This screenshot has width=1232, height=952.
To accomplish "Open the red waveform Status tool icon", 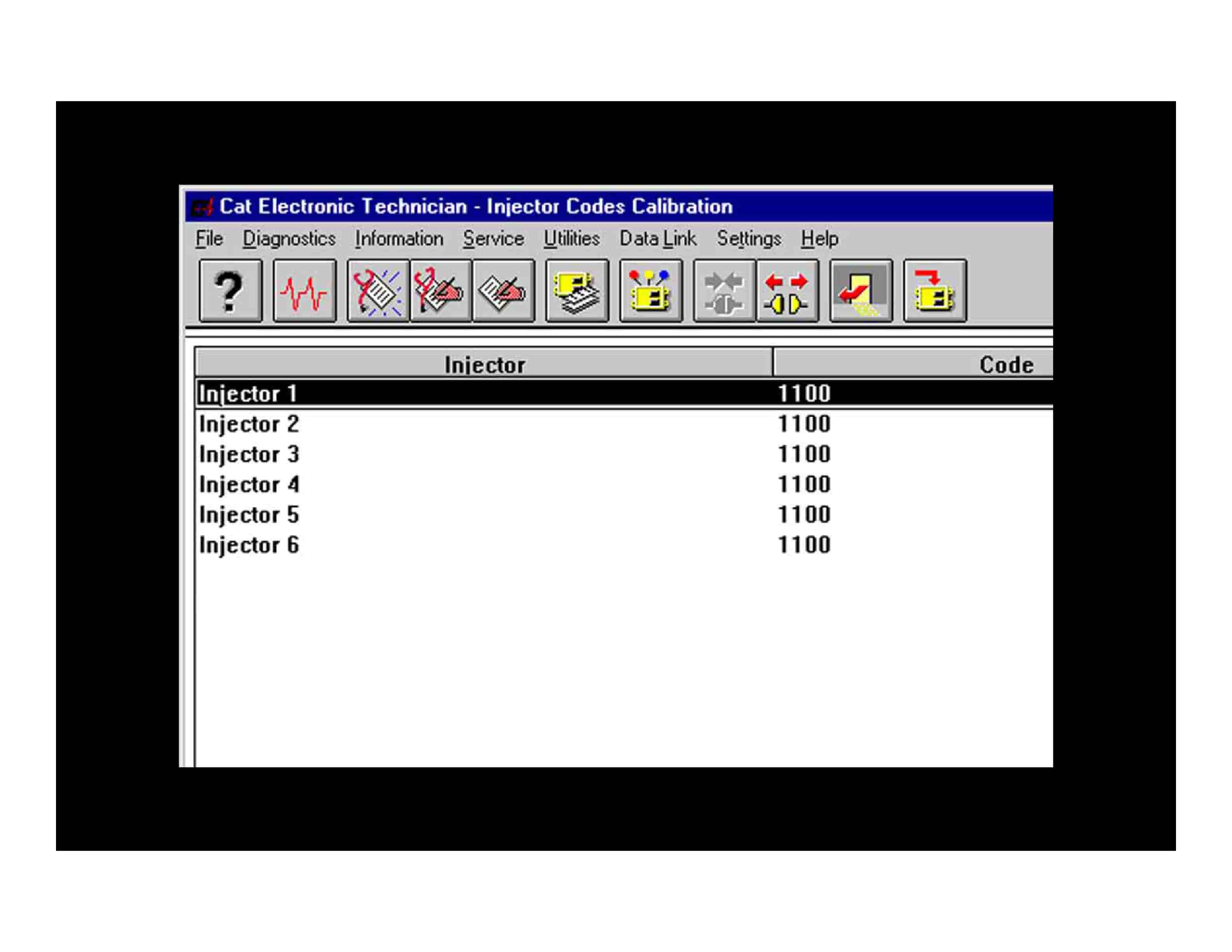I will click(x=304, y=291).
